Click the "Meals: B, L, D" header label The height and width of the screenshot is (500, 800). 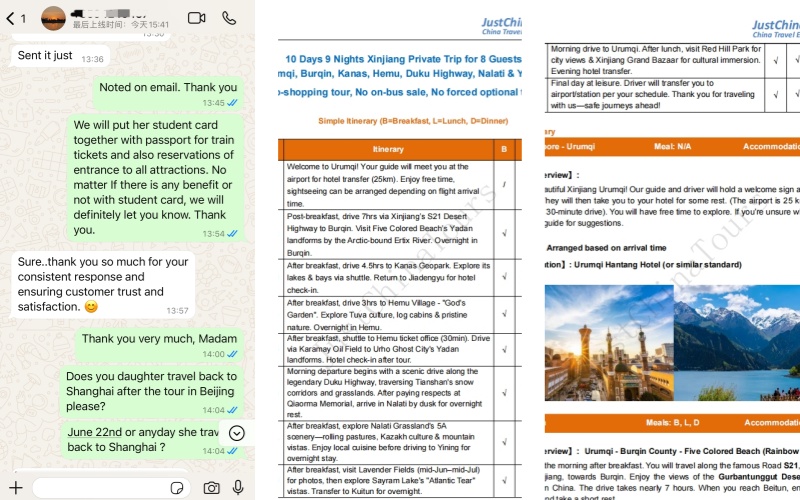672,422
